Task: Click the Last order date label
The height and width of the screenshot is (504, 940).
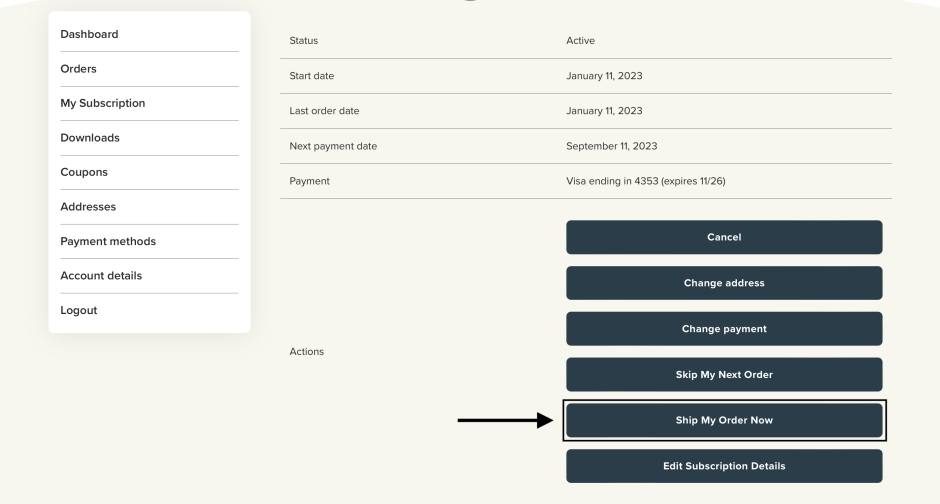Action: pyautogui.click(x=322, y=110)
